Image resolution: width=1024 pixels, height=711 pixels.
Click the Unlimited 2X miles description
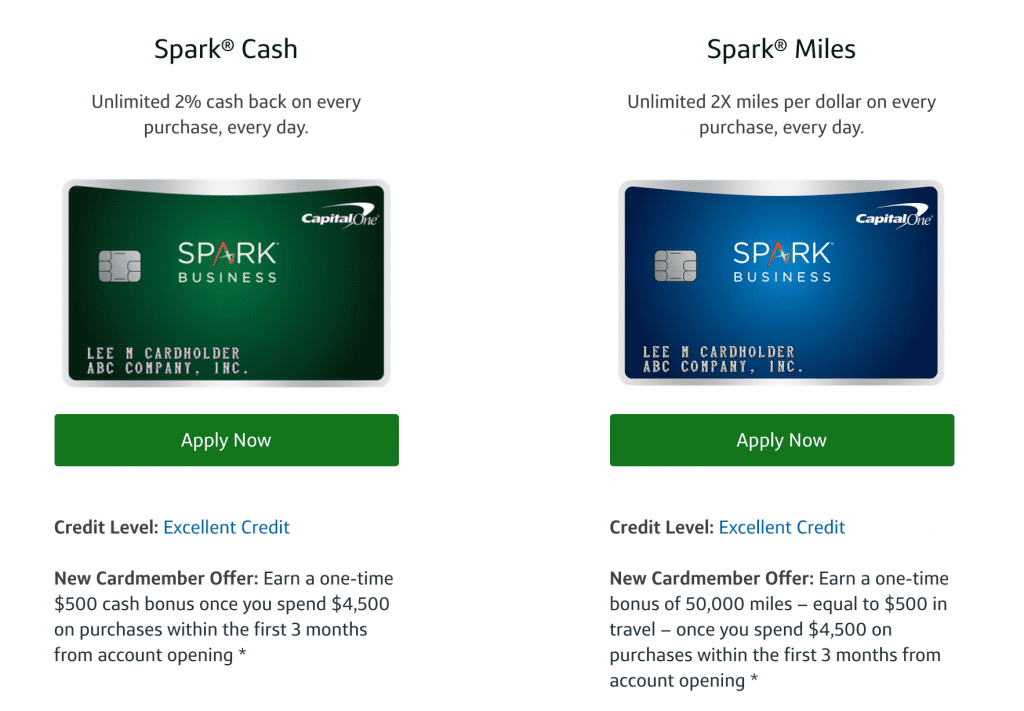781,114
